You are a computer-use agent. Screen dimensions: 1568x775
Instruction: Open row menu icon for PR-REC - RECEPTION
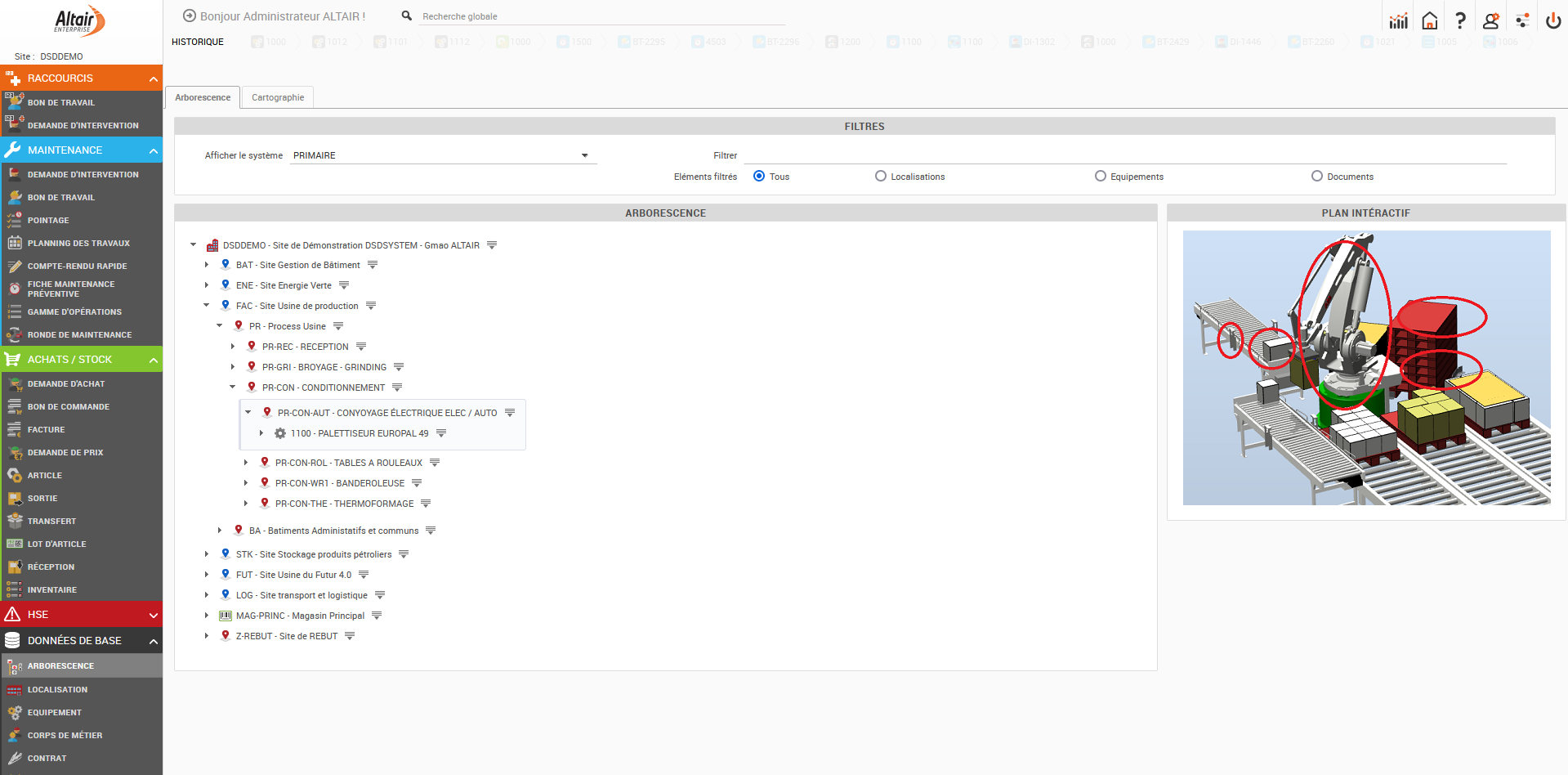[361, 347]
